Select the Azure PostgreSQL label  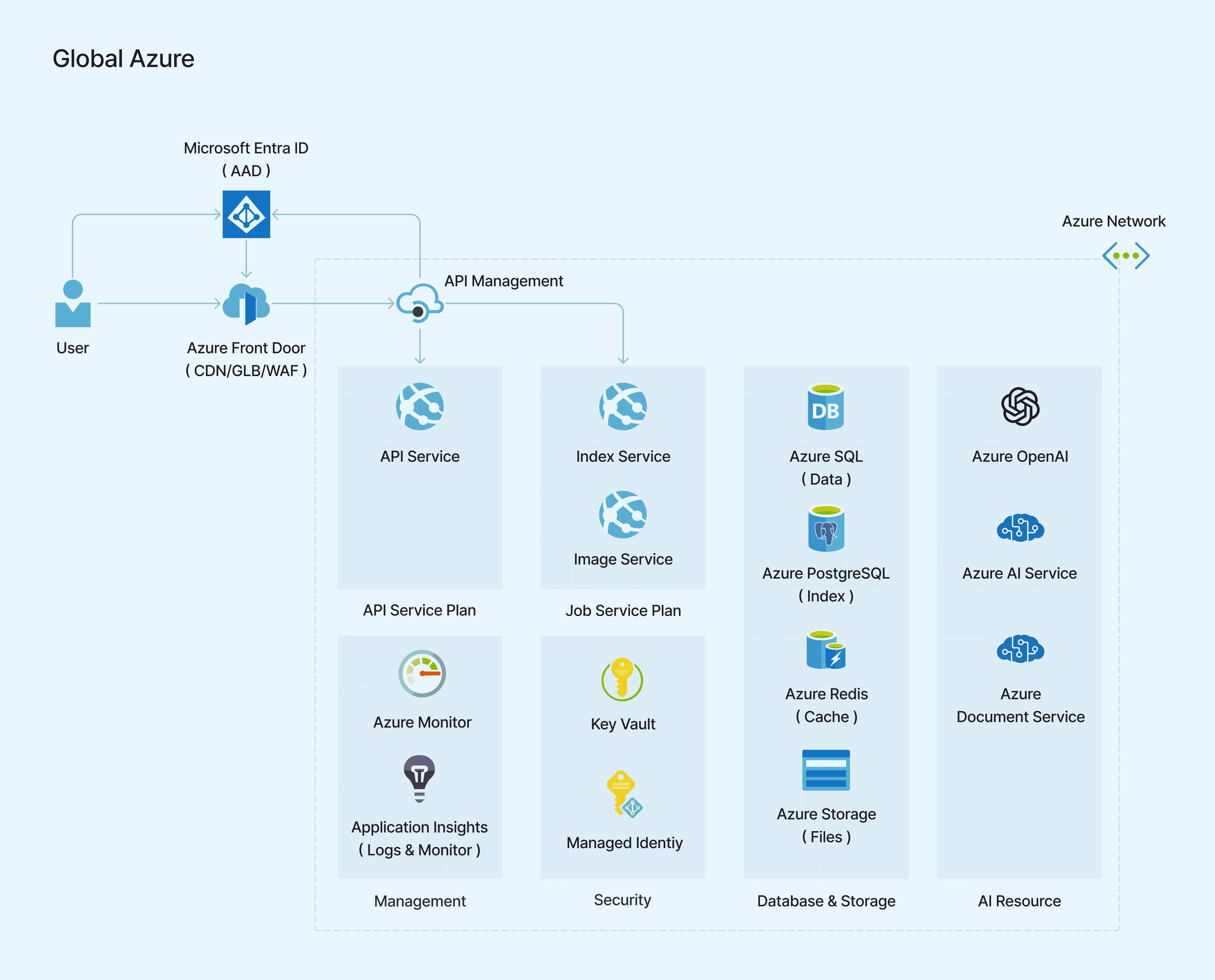(826, 573)
